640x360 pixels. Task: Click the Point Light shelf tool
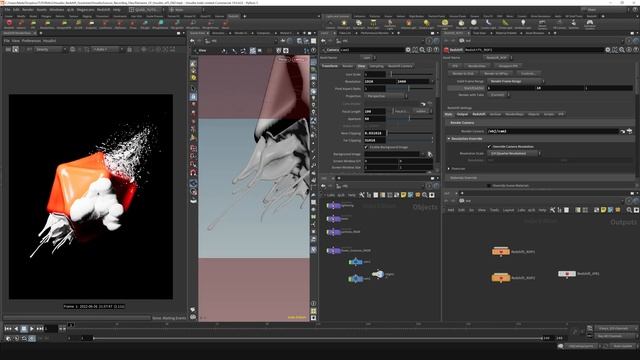click(344, 24)
